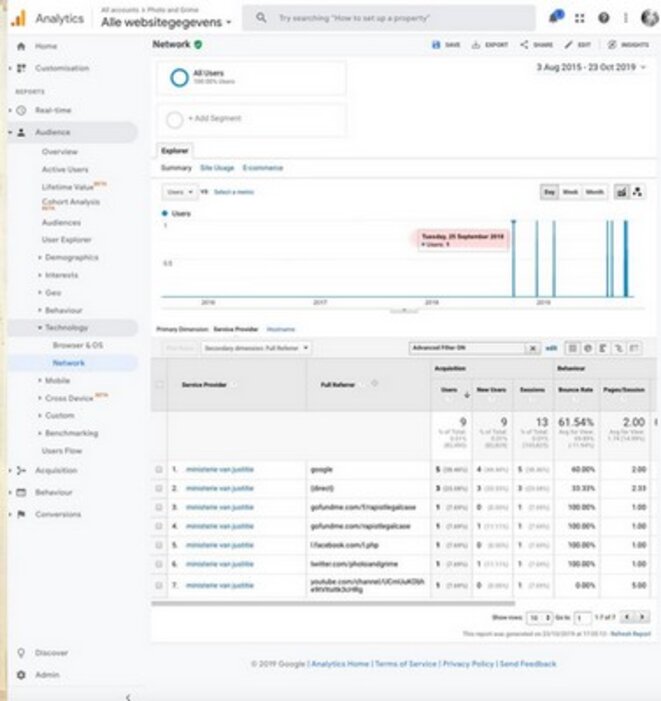Click the edit advanced filter link

click(x=551, y=348)
